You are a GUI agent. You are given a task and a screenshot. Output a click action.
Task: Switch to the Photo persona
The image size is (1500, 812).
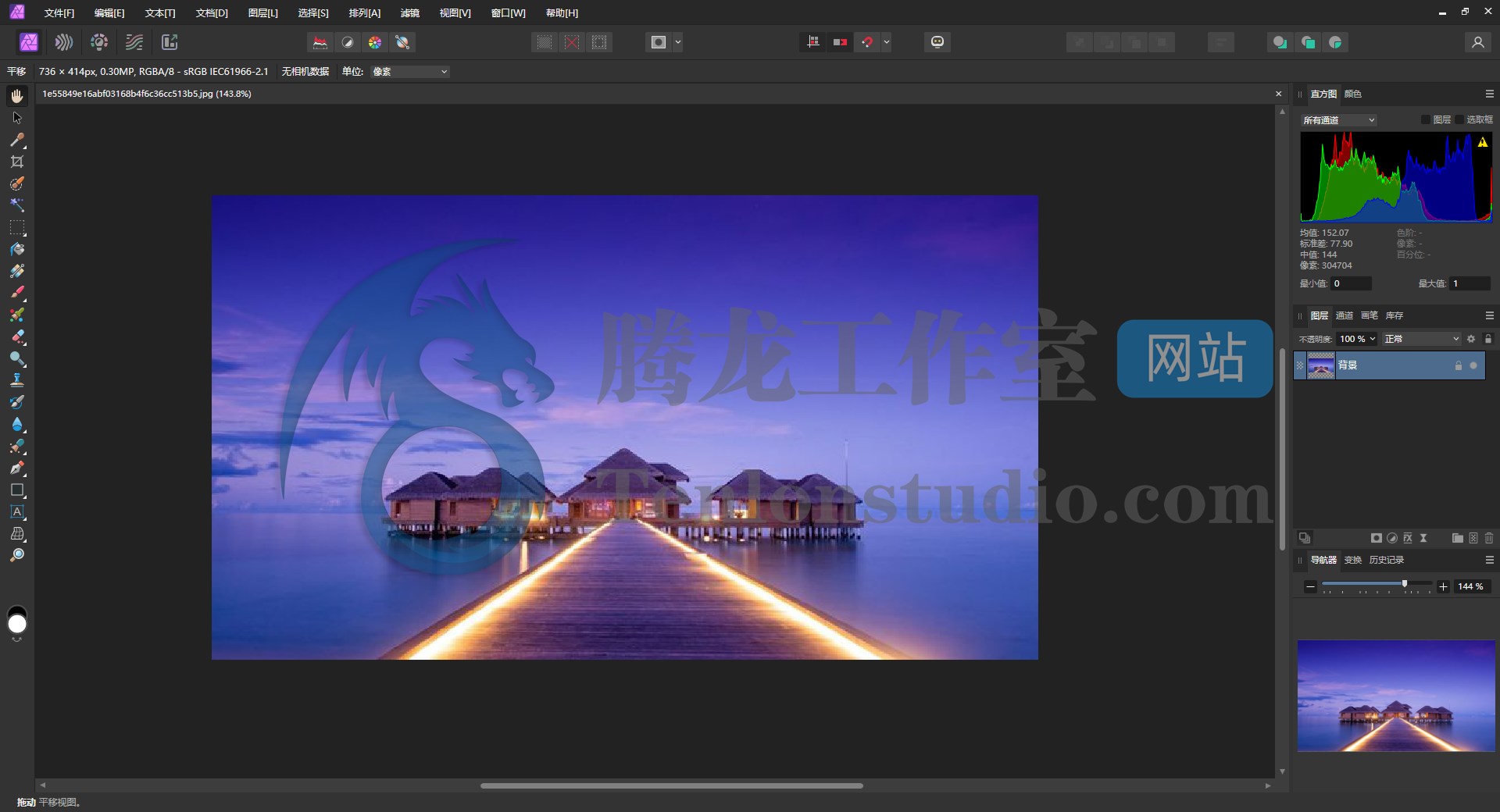point(29,42)
